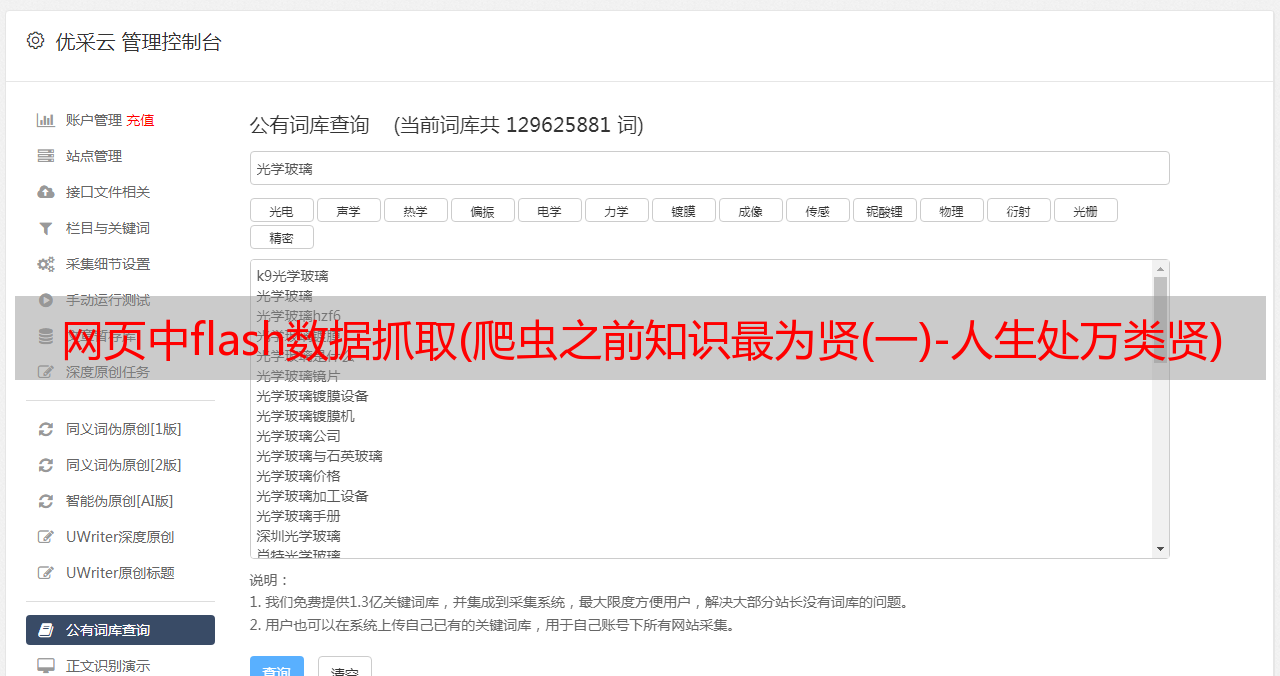Viewport: 1280px width, 676px height.
Task: Pick the 精密 tag button
Action: (281, 237)
